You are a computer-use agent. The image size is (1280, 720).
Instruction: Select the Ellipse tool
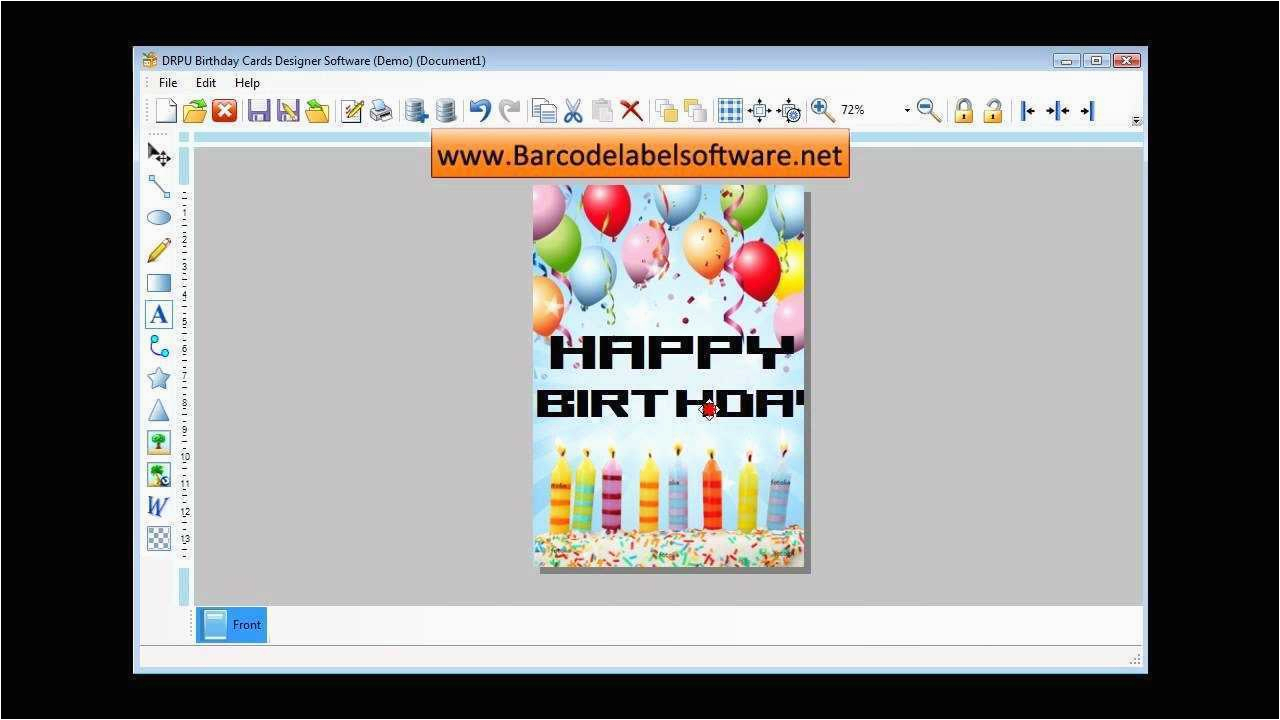click(159, 217)
